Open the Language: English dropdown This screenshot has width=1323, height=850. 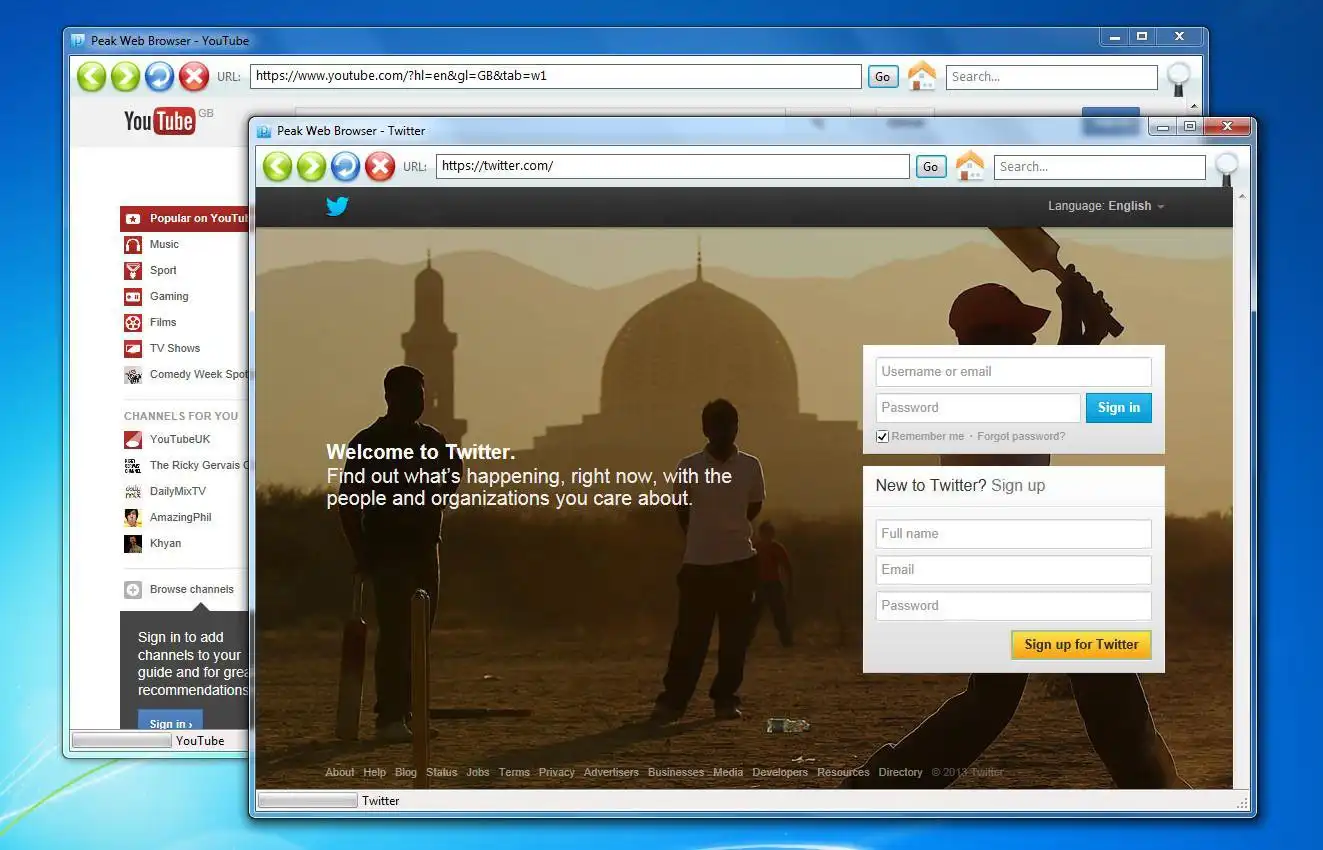click(1106, 206)
